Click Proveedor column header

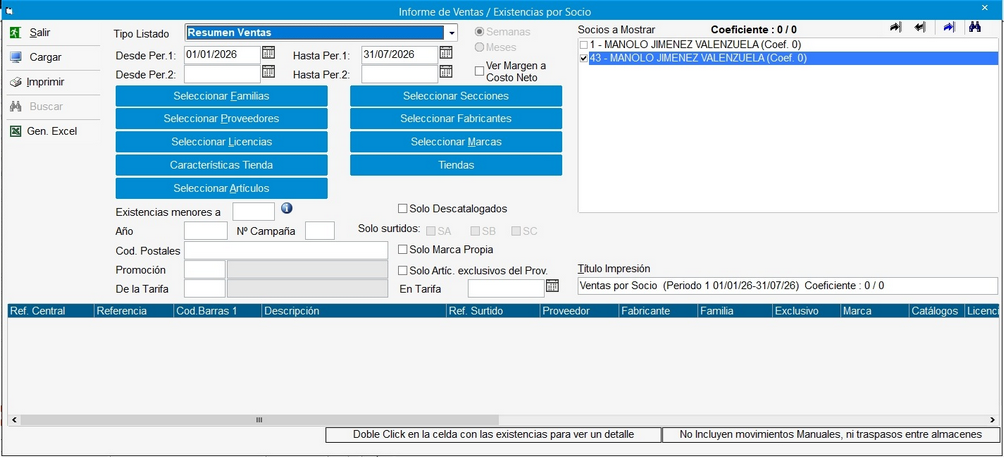click(579, 310)
